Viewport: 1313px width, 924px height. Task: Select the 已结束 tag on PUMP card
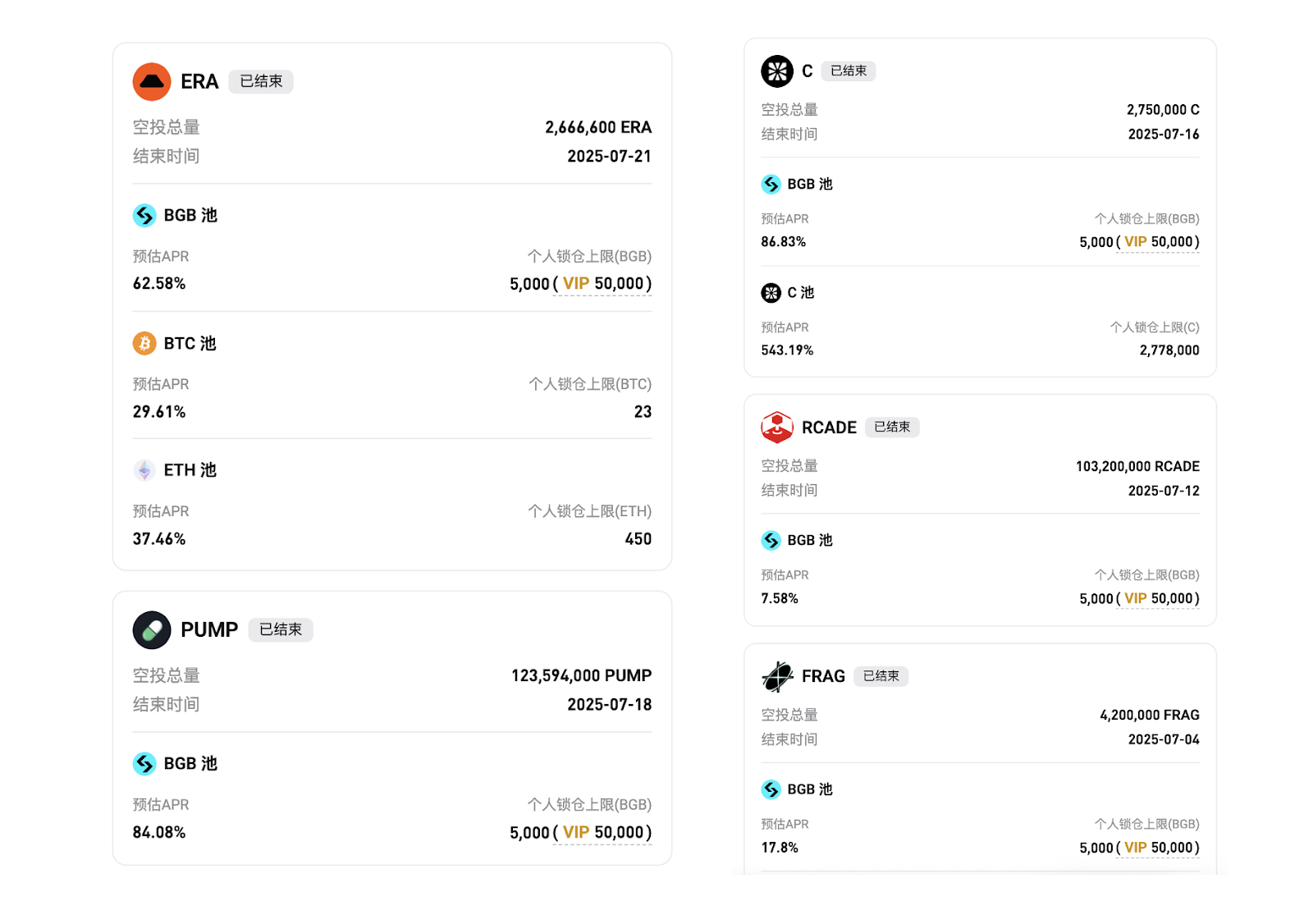pyautogui.click(x=280, y=629)
